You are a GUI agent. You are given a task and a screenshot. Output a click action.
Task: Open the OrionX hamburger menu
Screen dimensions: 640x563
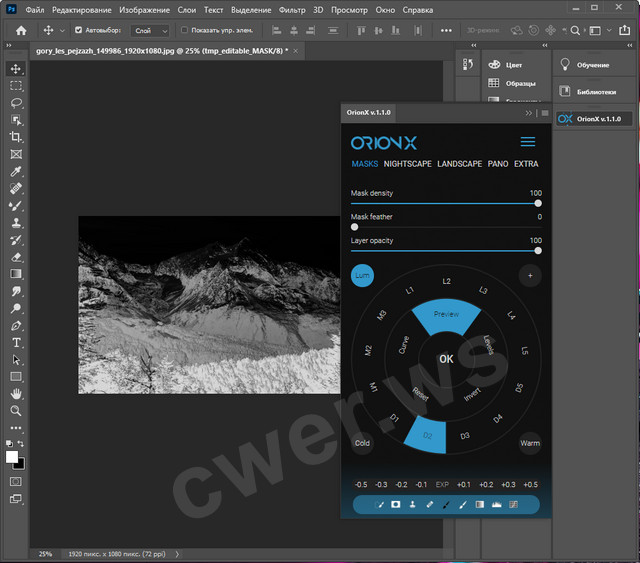click(528, 142)
